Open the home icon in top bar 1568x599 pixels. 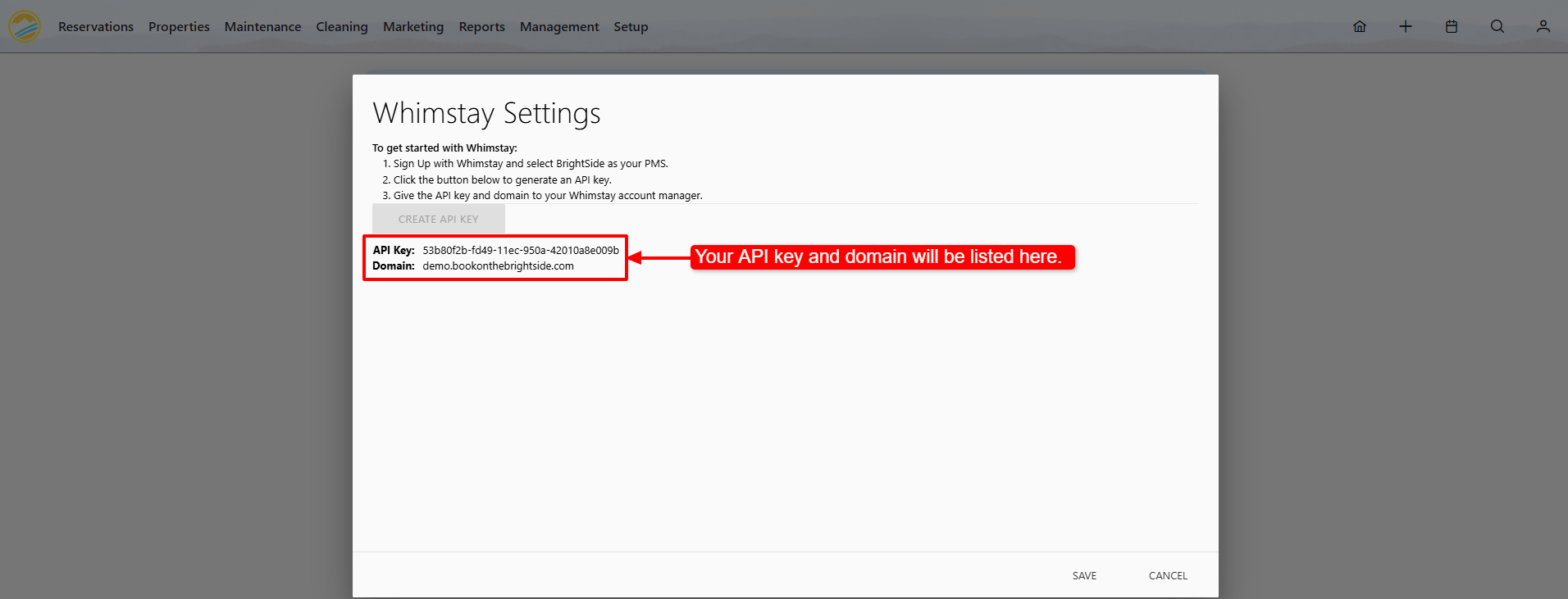point(1360,26)
